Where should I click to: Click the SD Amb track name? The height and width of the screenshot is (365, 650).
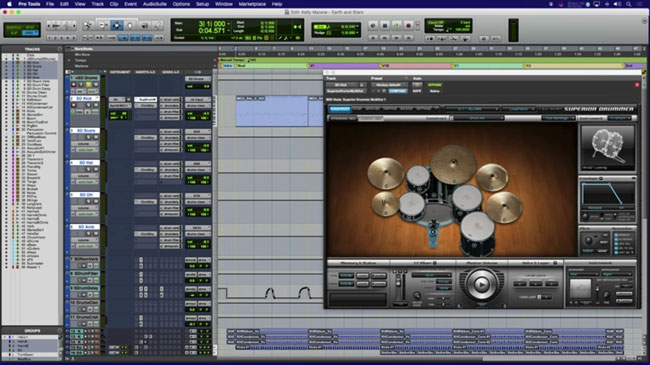click(86, 227)
